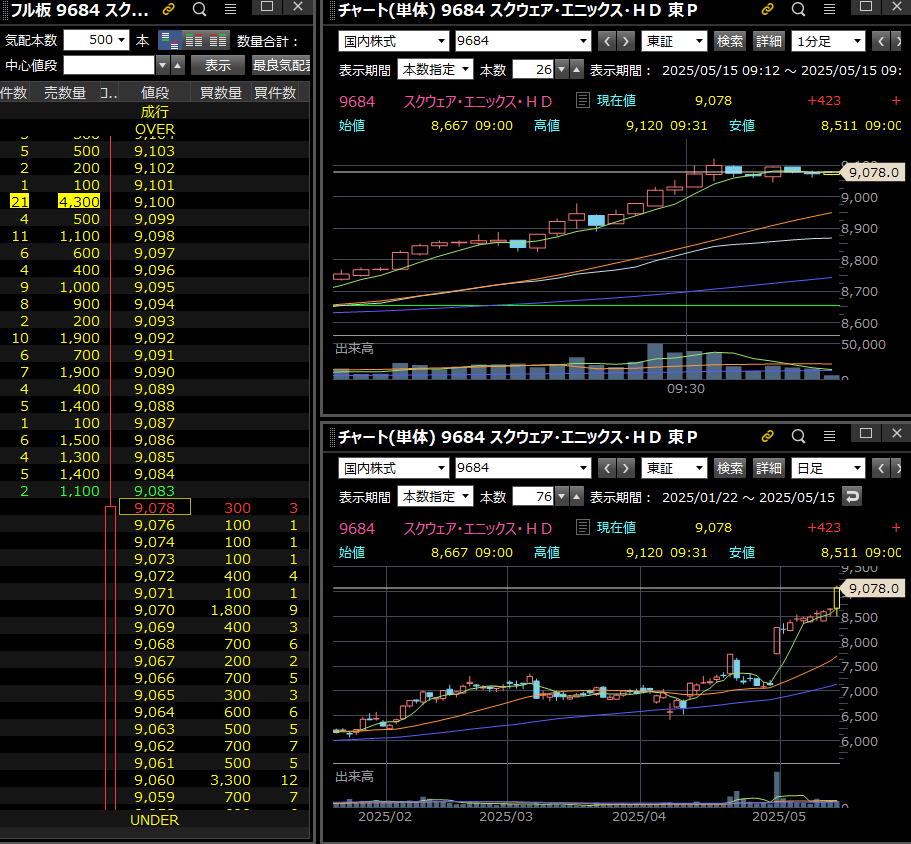Click document icon beside 現在値 in 1分足 chart
This screenshot has width=911, height=844.
(582, 100)
